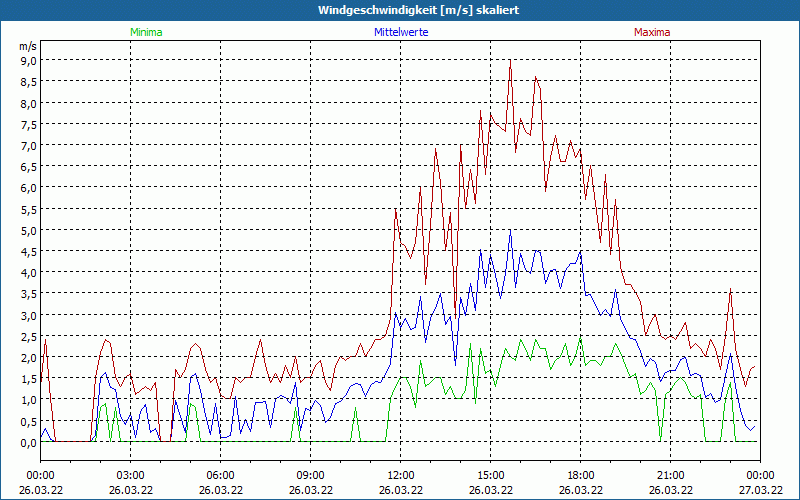Click the blue Mittelwerte legend label
The image size is (800, 500).
[400, 32]
